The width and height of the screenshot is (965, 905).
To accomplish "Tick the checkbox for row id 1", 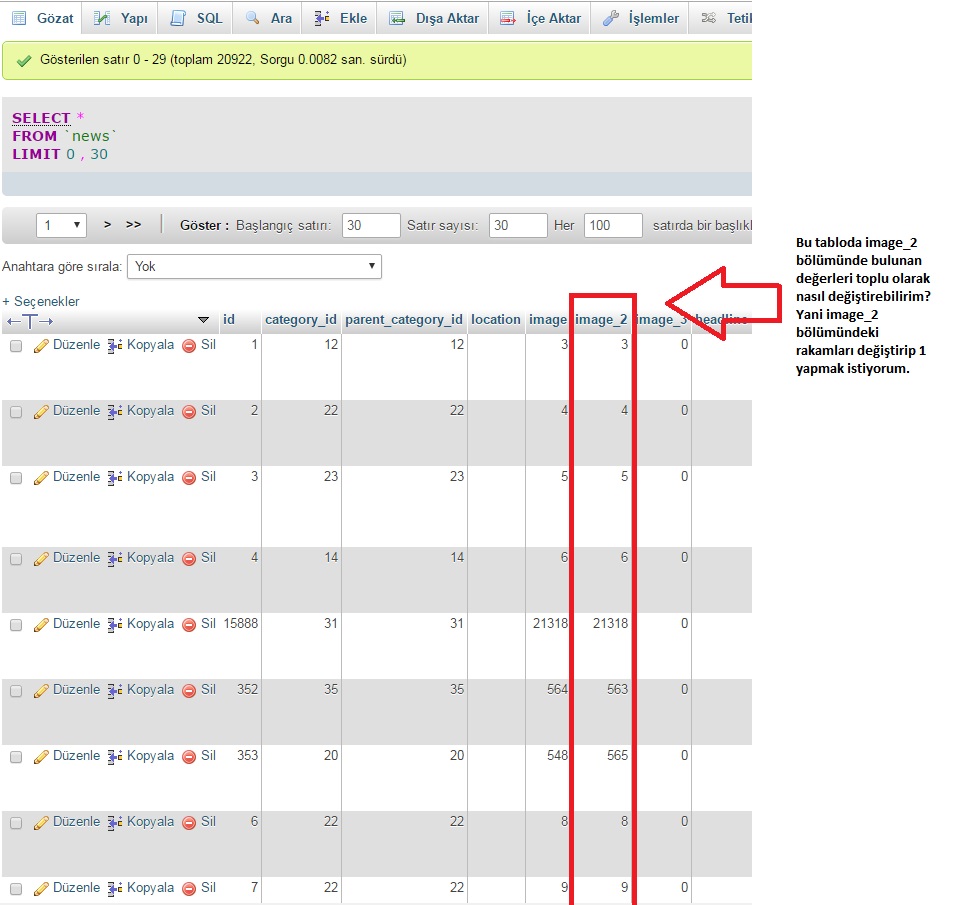I will coord(16,346).
